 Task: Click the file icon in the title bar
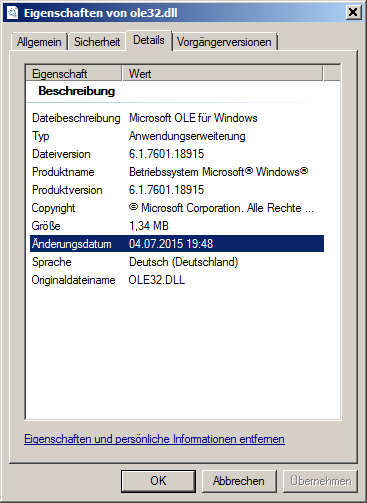click(12, 13)
